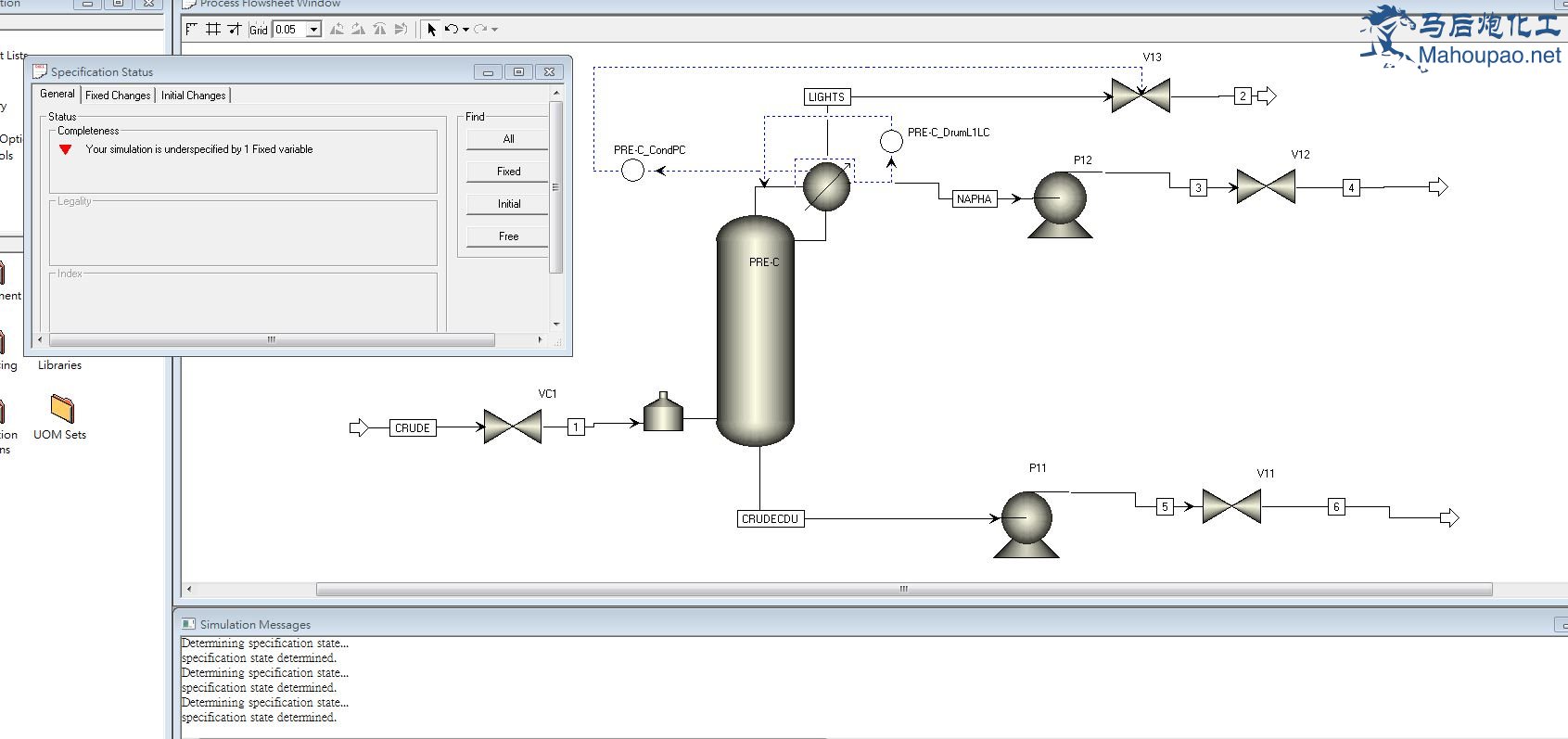The height and width of the screenshot is (739, 1568).
Task: Click the Free find button
Action: pyautogui.click(x=508, y=236)
